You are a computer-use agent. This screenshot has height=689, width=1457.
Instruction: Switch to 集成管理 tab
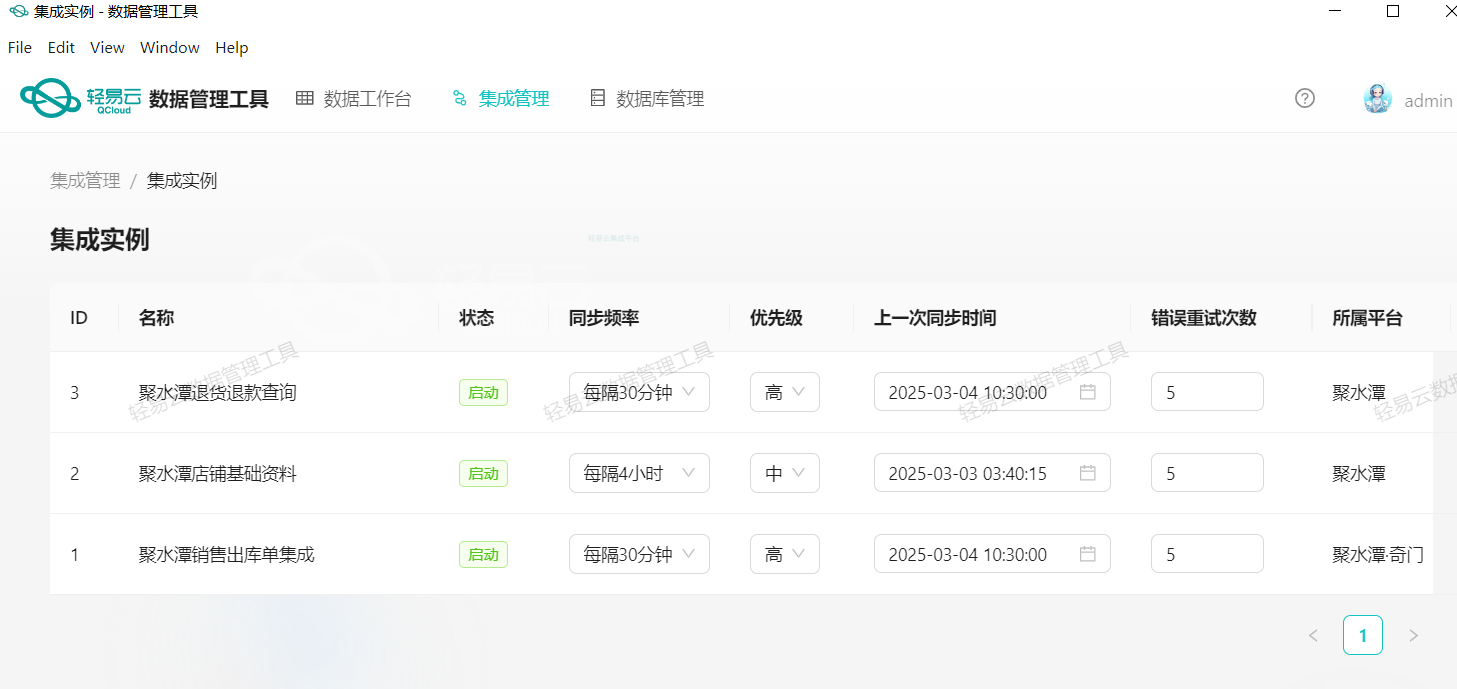501,98
